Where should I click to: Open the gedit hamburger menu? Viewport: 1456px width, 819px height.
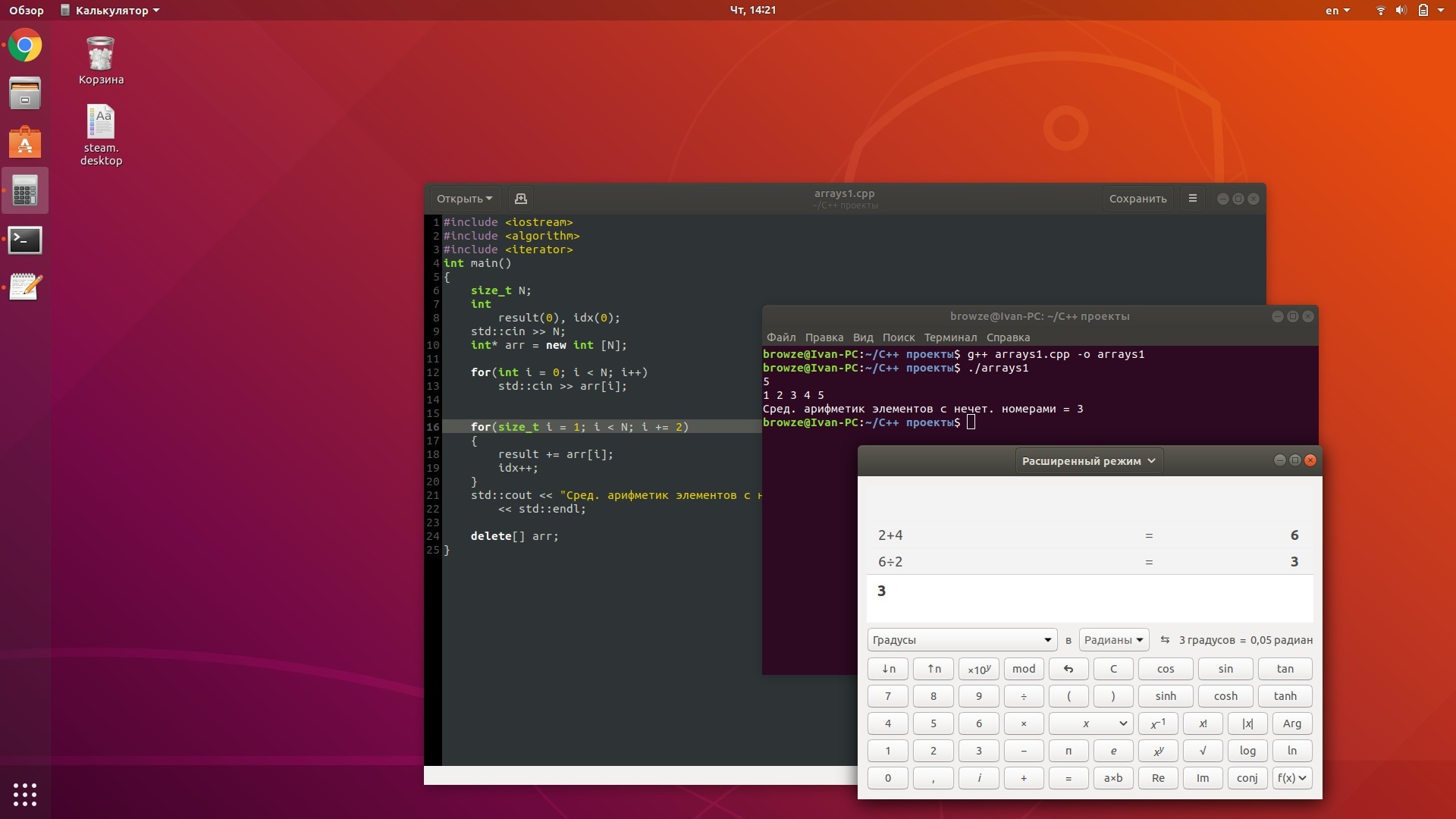1192,199
